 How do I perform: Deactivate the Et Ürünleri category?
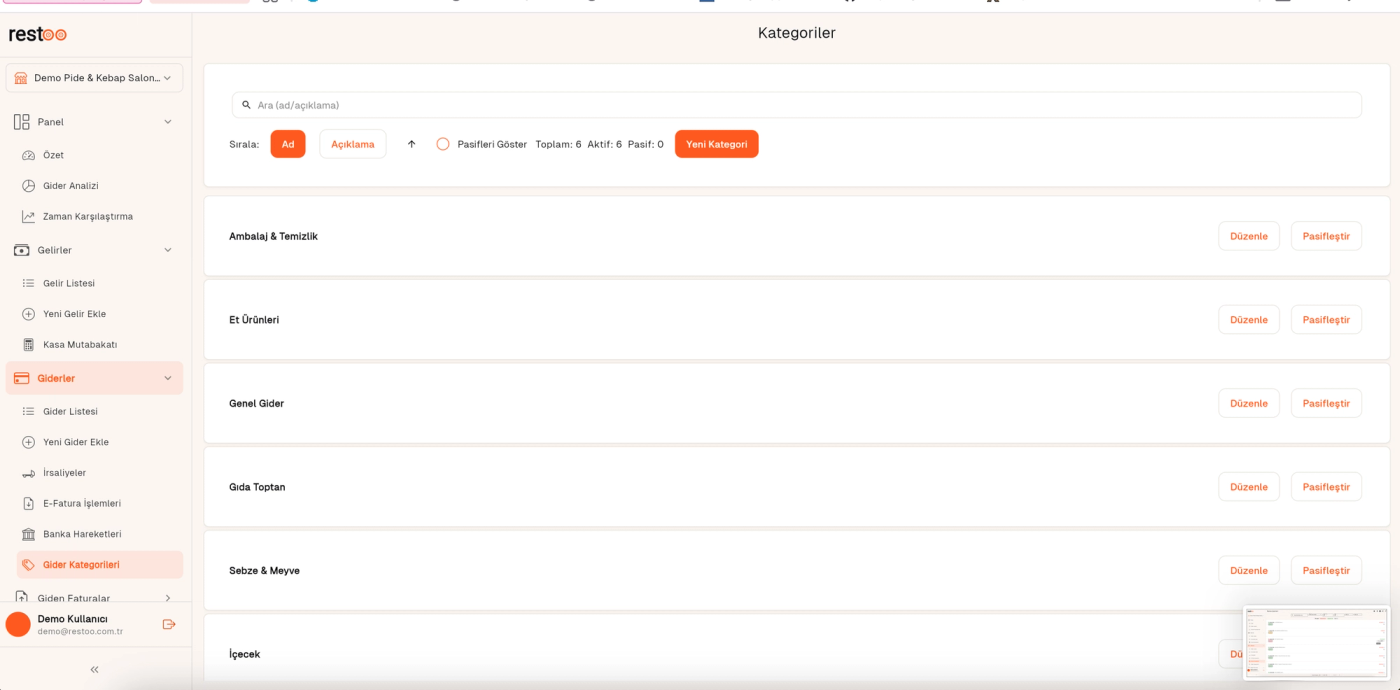pos(1326,320)
